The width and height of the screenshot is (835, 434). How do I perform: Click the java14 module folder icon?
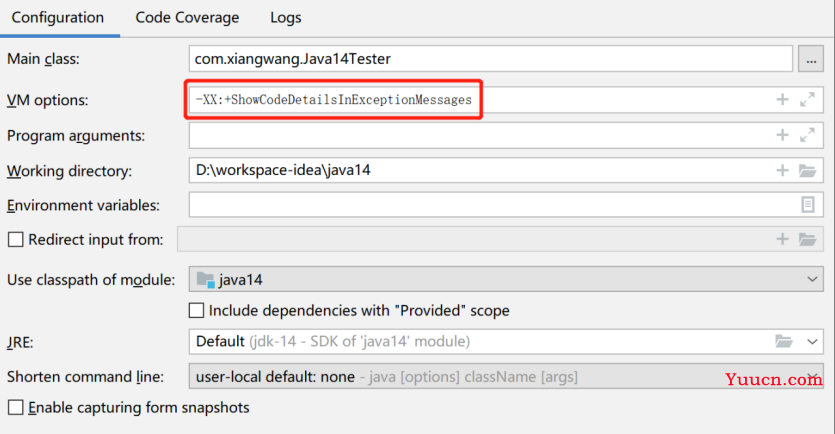click(x=206, y=280)
